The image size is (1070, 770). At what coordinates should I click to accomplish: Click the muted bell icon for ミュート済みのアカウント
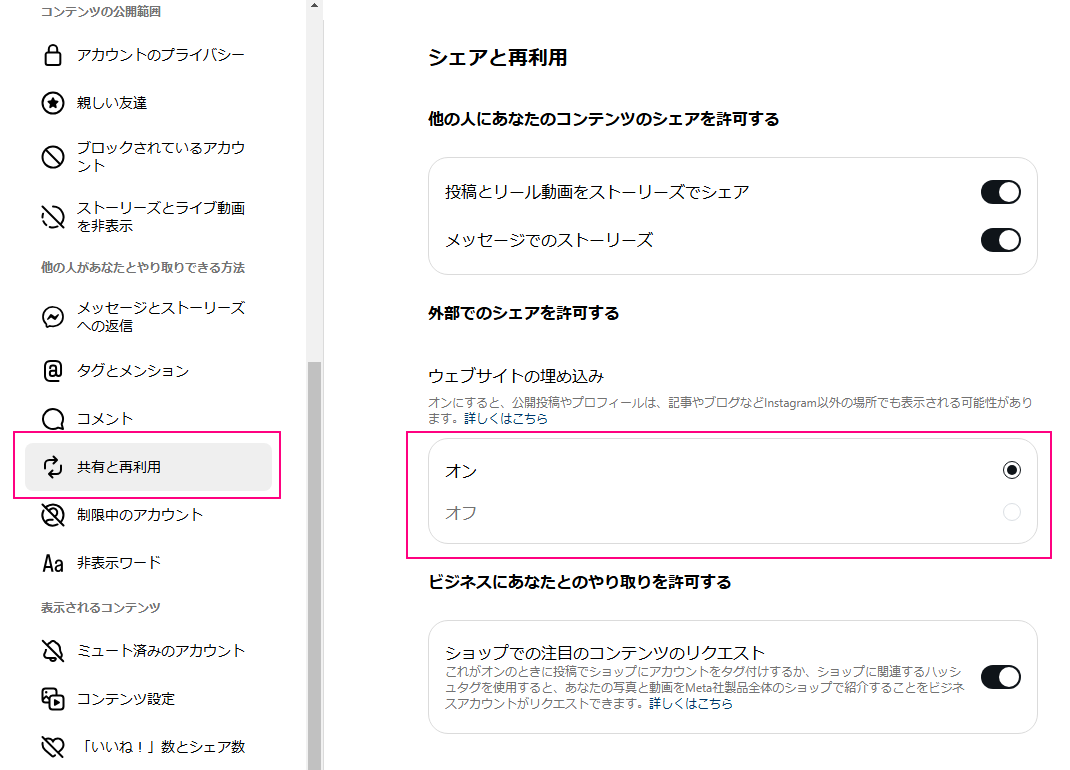53,651
